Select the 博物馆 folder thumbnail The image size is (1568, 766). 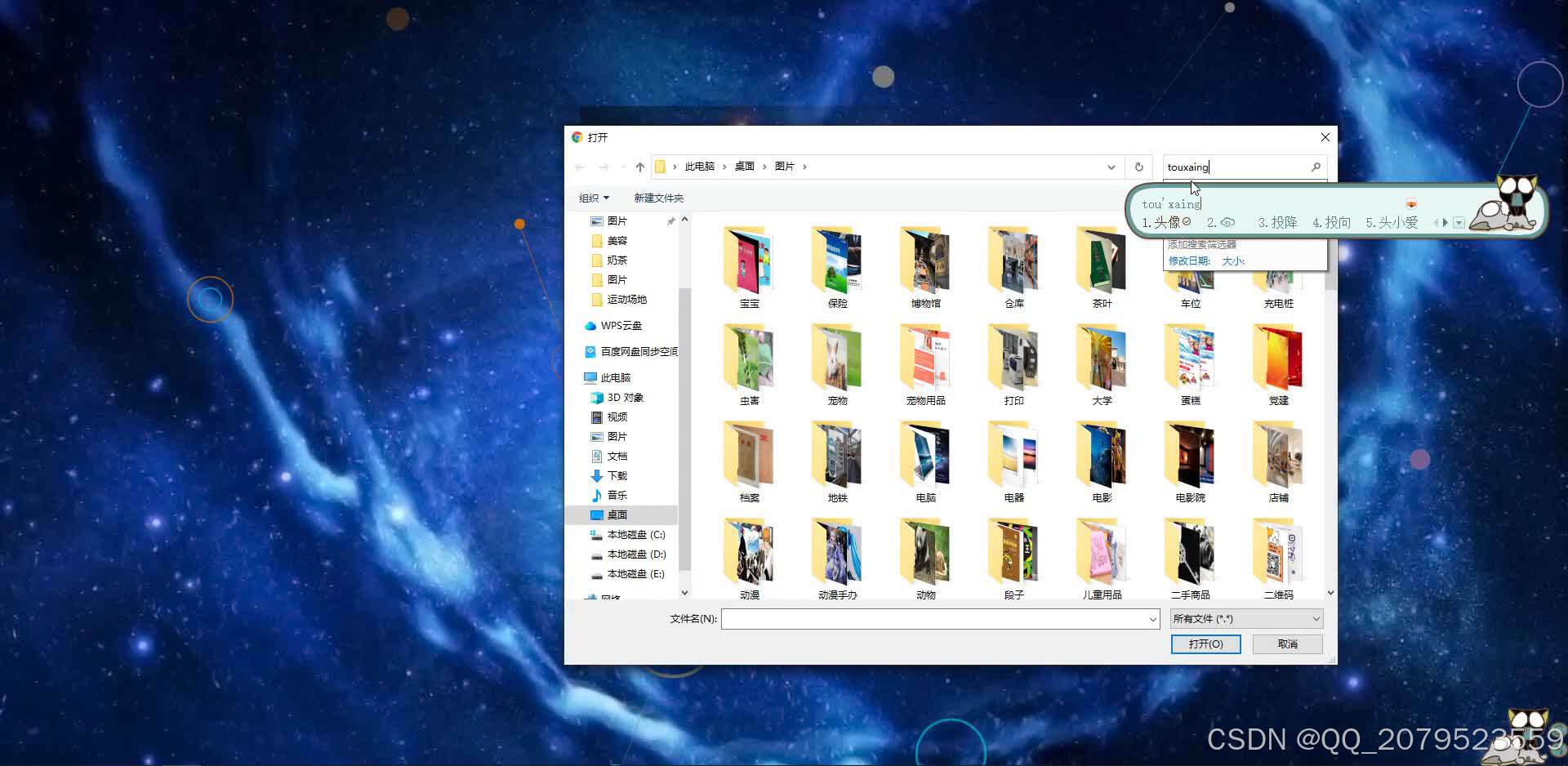[926, 261]
